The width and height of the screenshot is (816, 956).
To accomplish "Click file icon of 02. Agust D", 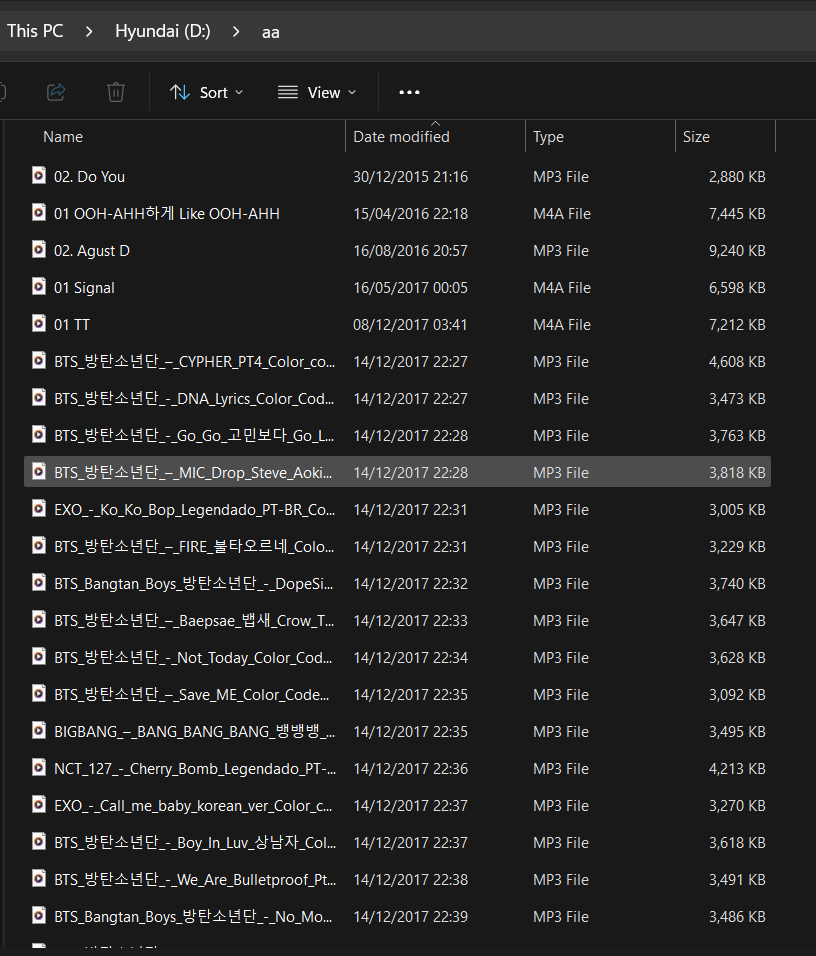I will 39,250.
